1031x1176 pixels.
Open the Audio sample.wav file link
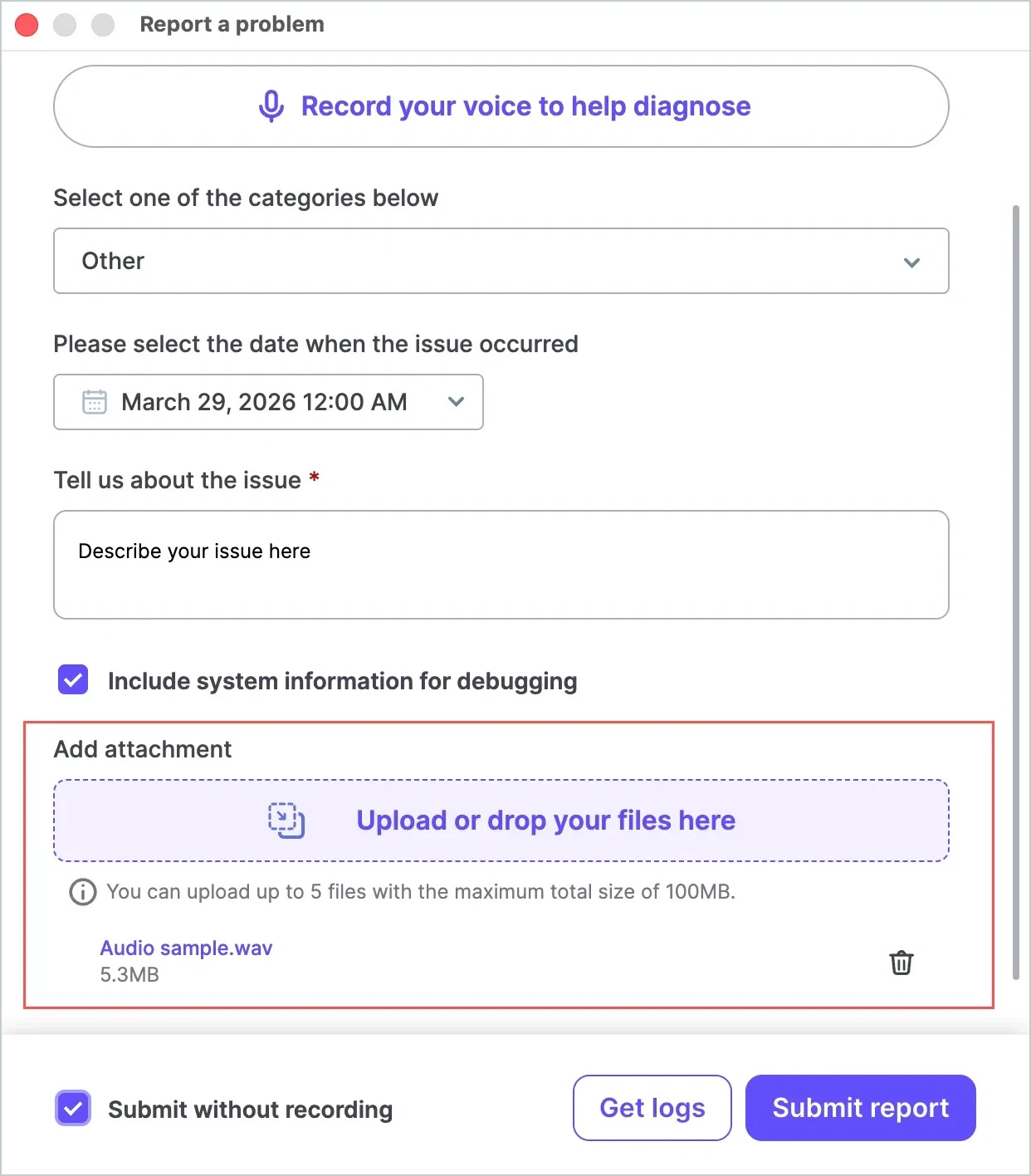coord(186,948)
